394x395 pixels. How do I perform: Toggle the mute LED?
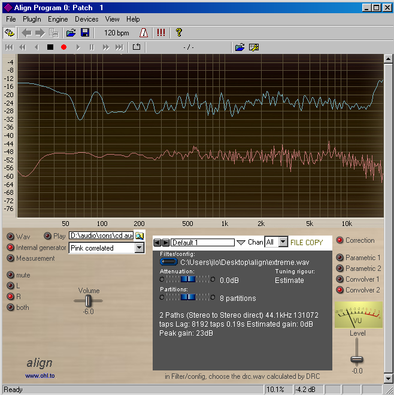(x=11, y=275)
